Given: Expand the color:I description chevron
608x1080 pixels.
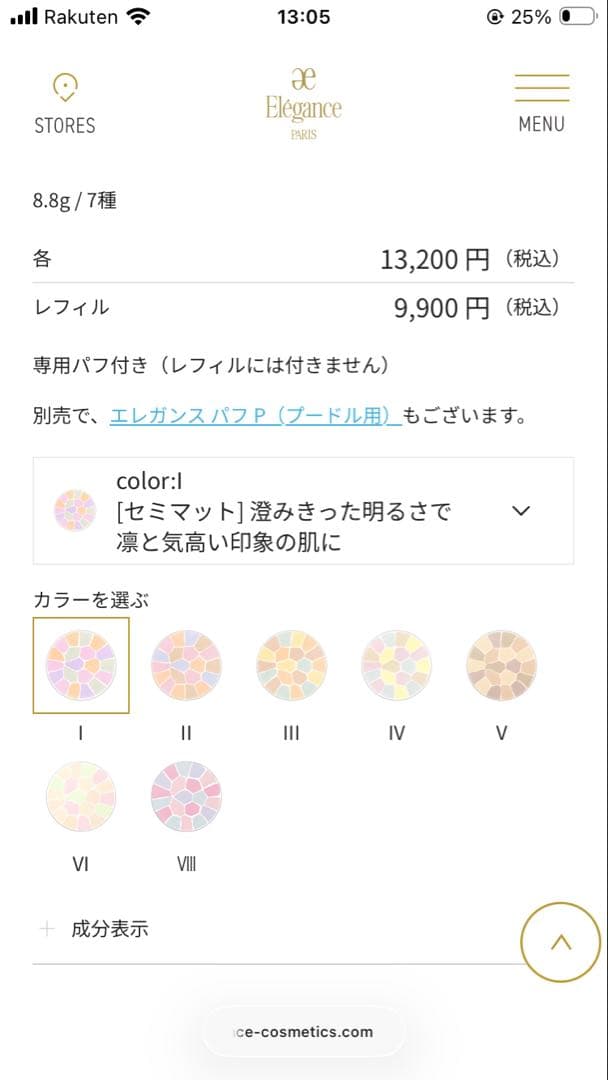Looking at the screenshot, I should pyautogui.click(x=521, y=511).
